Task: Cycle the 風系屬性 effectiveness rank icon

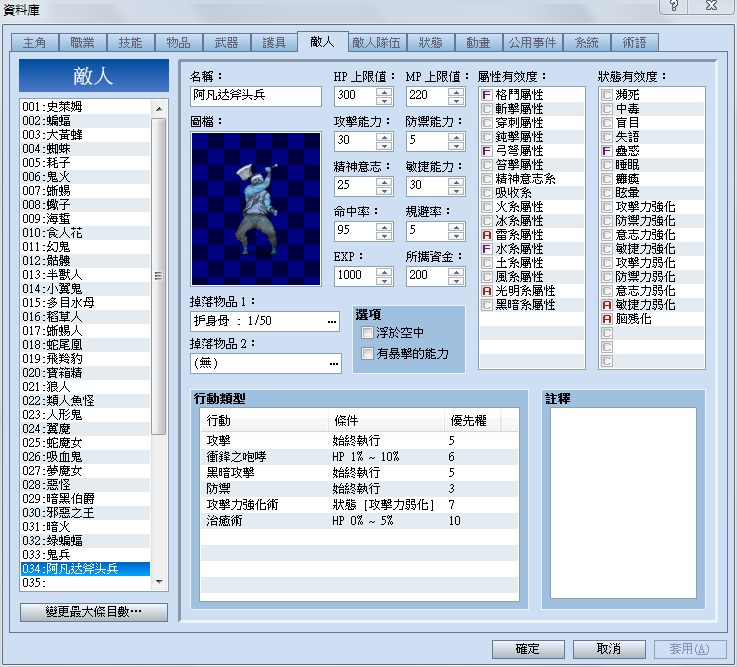Action: click(486, 277)
